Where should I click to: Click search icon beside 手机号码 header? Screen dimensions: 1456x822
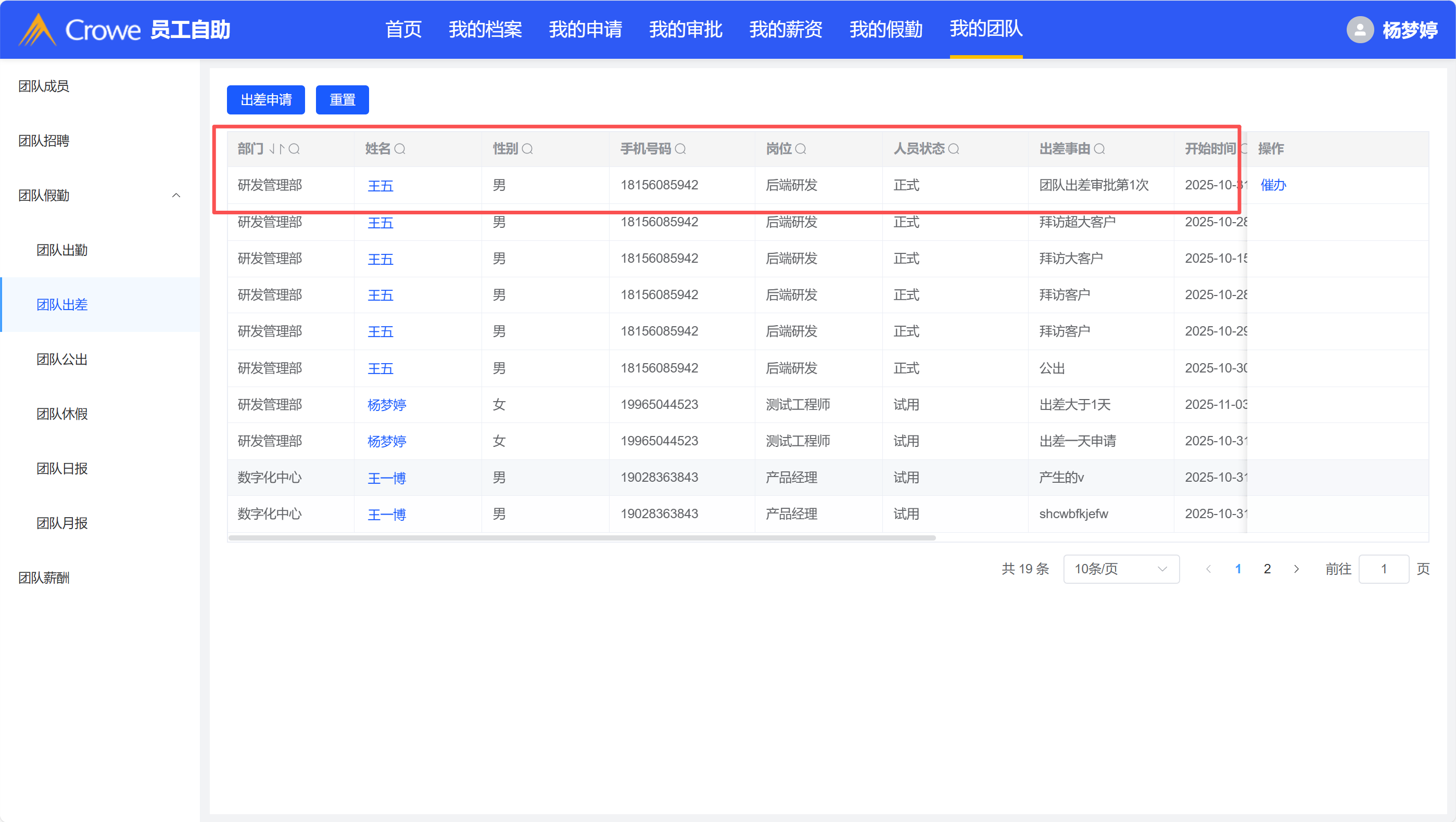tap(680, 149)
